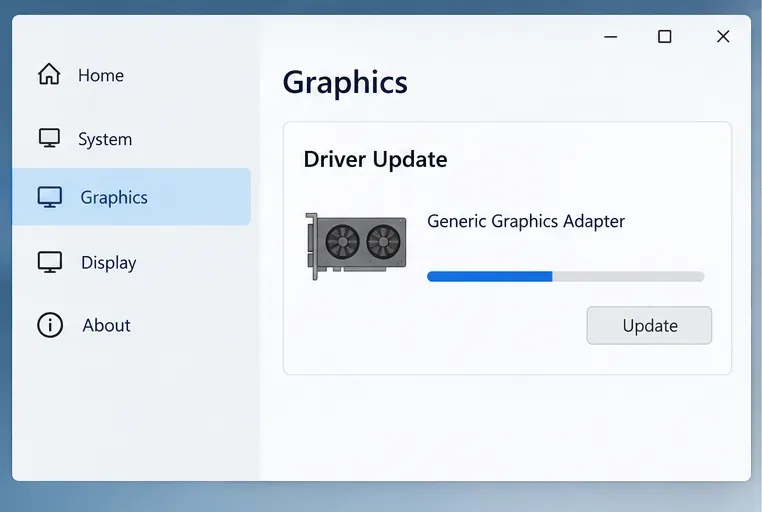The width and height of the screenshot is (762, 512).
Task: Close the settings window
Action: coord(723,36)
